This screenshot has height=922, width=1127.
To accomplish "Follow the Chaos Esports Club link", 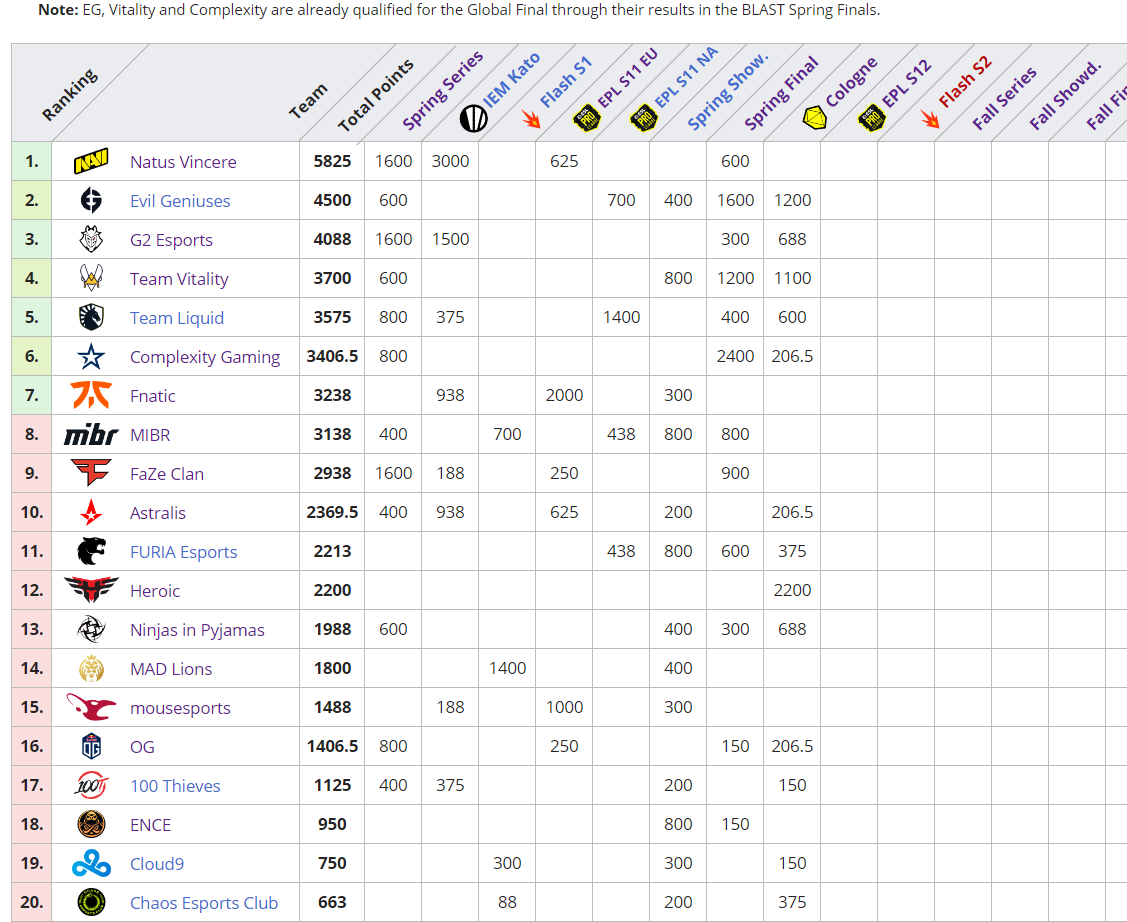I will [204, 903].
